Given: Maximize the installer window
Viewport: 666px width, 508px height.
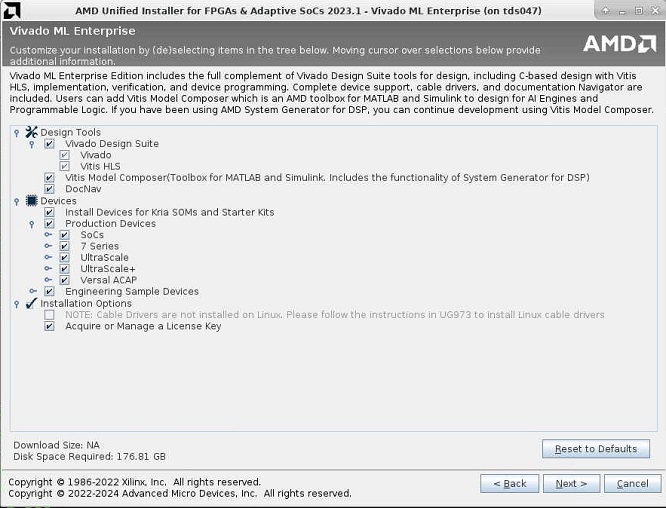Looking at the screenshot, I should (x=637, y=10).
